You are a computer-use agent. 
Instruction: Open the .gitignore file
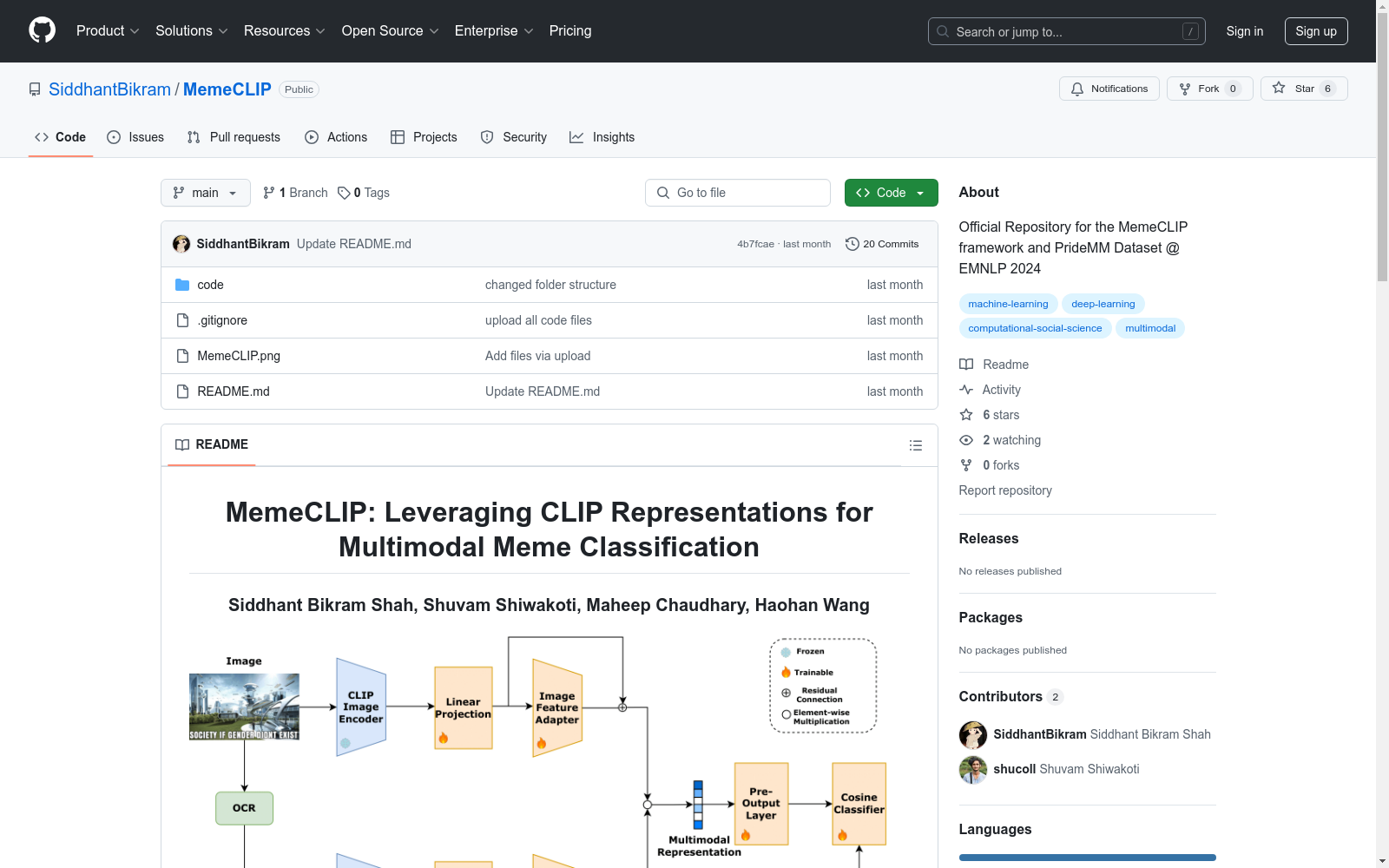[x=222, y=320]
